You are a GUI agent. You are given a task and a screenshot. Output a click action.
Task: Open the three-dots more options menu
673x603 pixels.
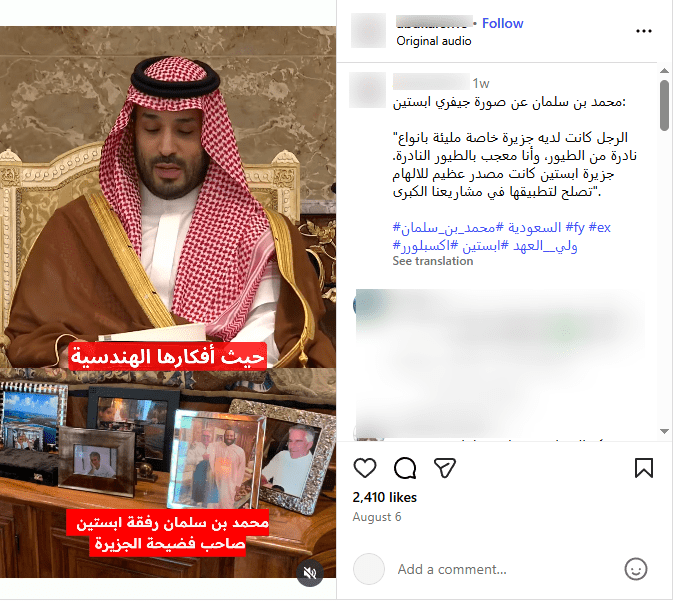(x=644, y=31)
